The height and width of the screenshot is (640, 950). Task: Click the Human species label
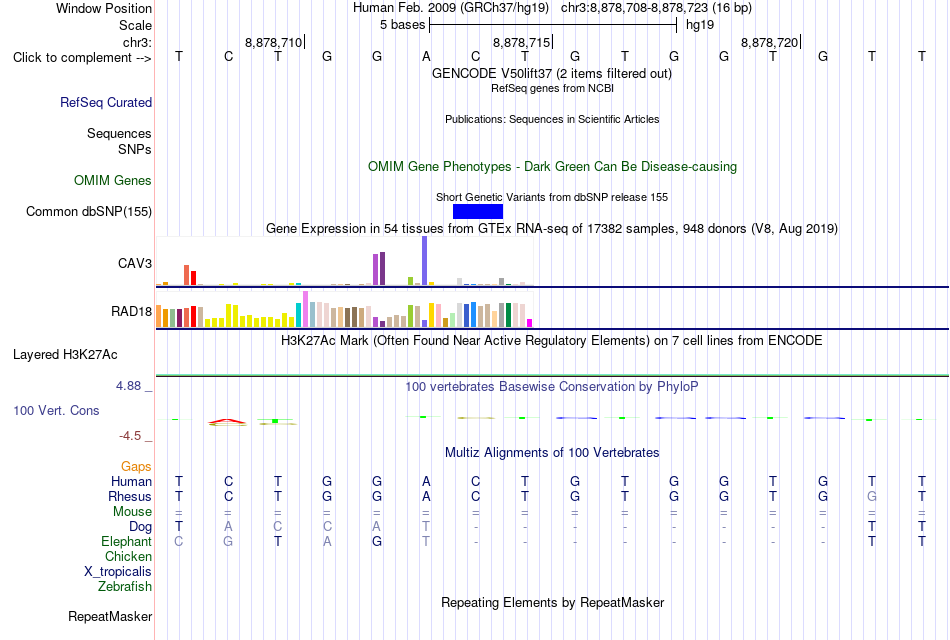(131, 482)
